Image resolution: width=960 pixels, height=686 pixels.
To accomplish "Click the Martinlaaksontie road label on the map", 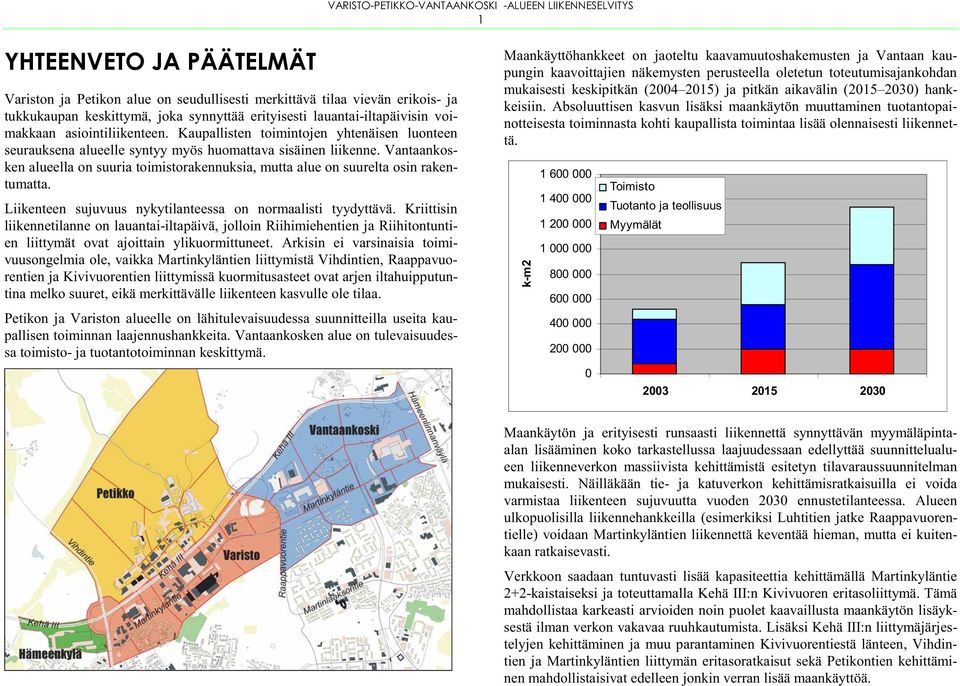I will [x=333, y=598].
